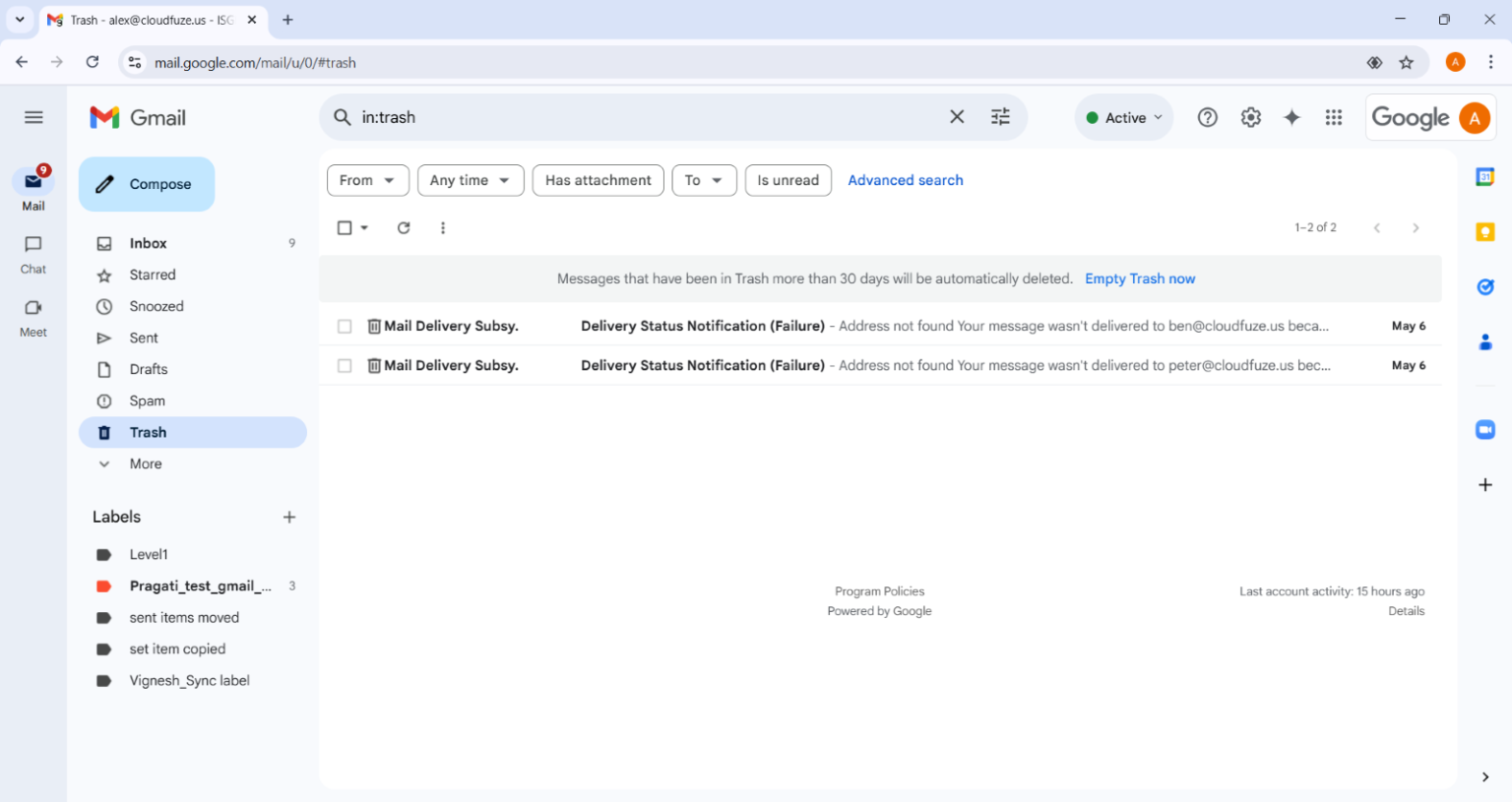The height and width of the screenshot is (802, 1512).
Task: Open the Chat section in the left rail
Action: [x=32, y=255]
